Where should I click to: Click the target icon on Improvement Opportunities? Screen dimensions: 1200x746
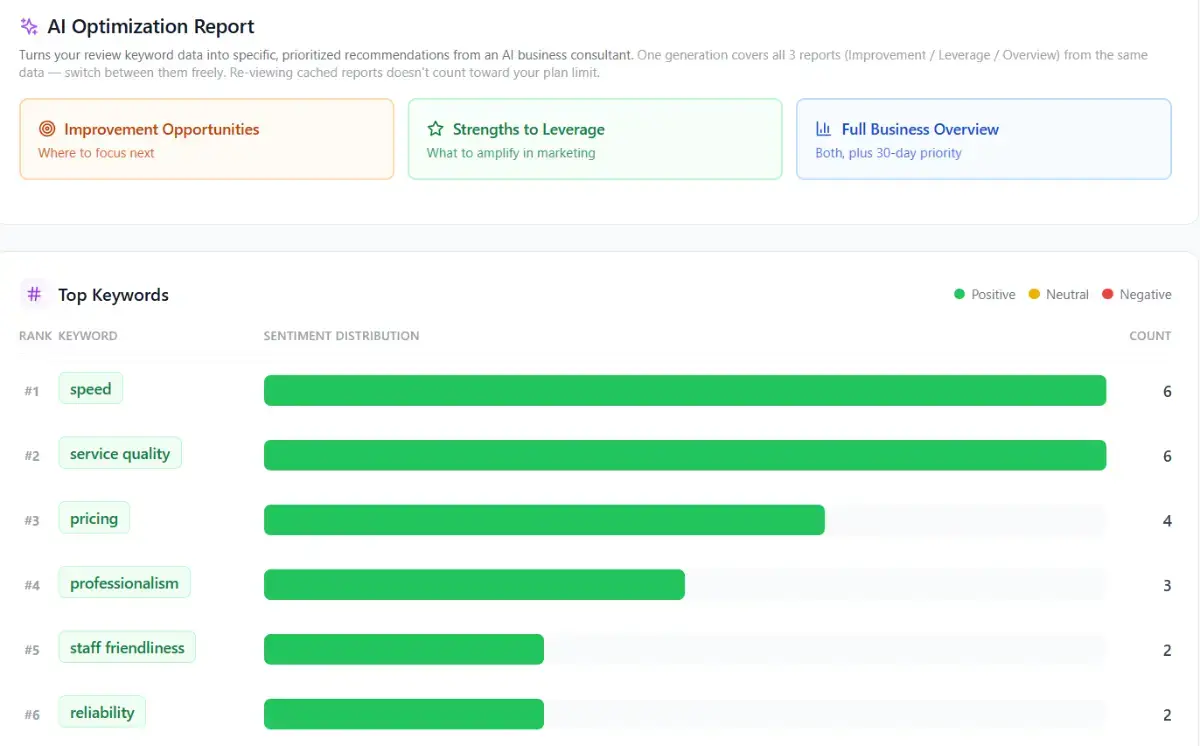point(46,129)
